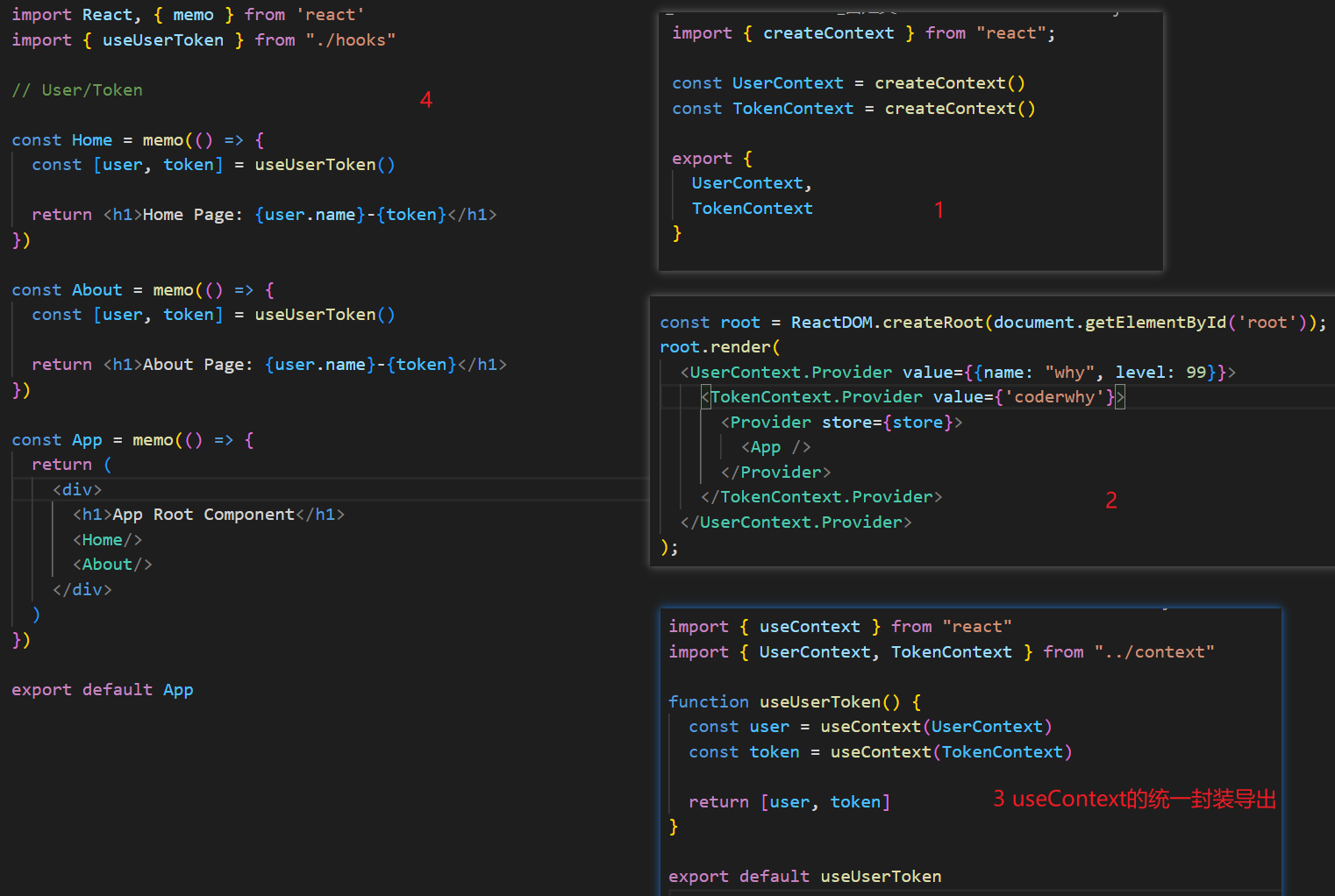Click "TokenContext" inside the export block
The height and width of the screenshot is (896, 1335).
pyautogui.click(x=752, y=209)
